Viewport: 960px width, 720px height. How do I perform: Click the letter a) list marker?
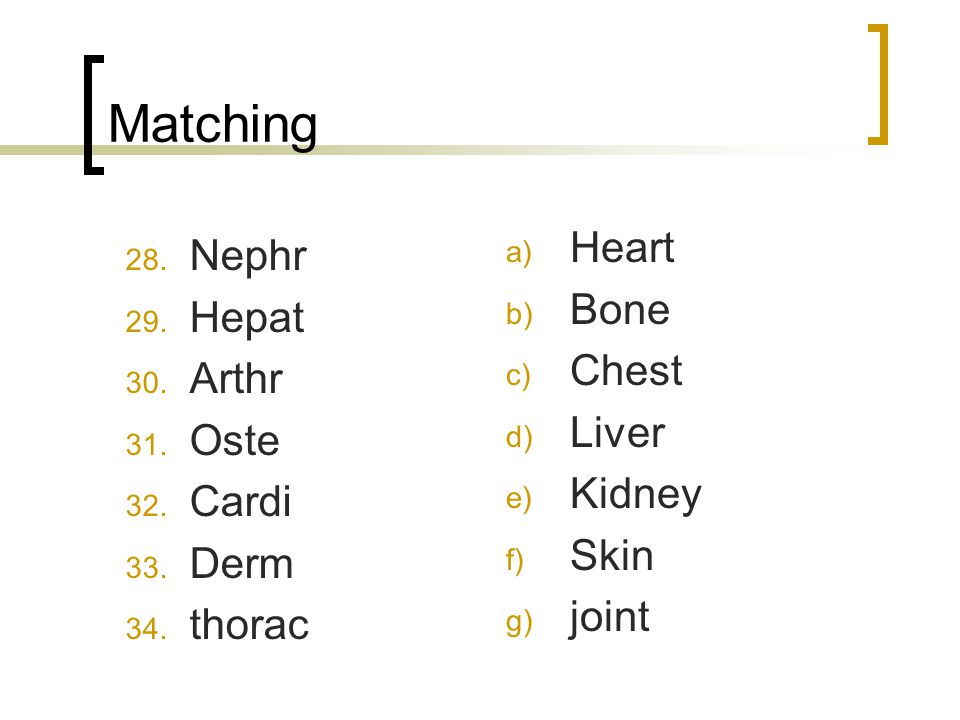tap(519, 253)
